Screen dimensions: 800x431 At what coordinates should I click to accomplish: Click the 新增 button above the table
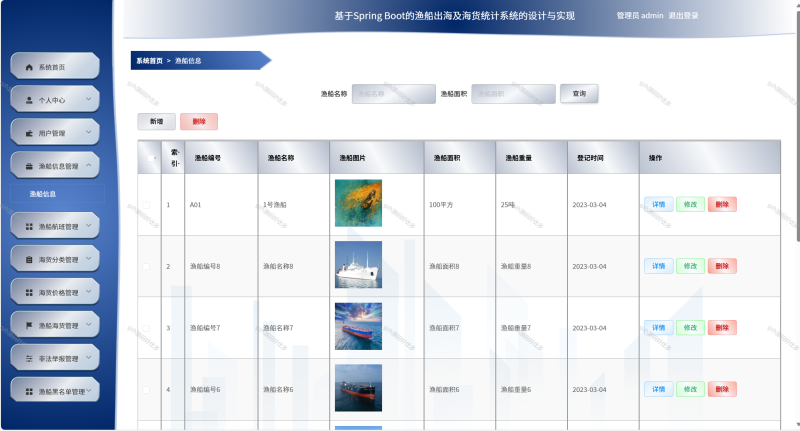[x=157, y=121]
